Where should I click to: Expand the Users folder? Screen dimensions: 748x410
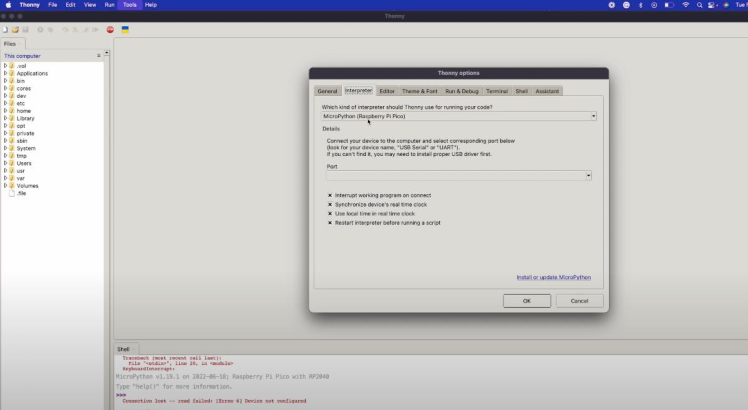5,163
